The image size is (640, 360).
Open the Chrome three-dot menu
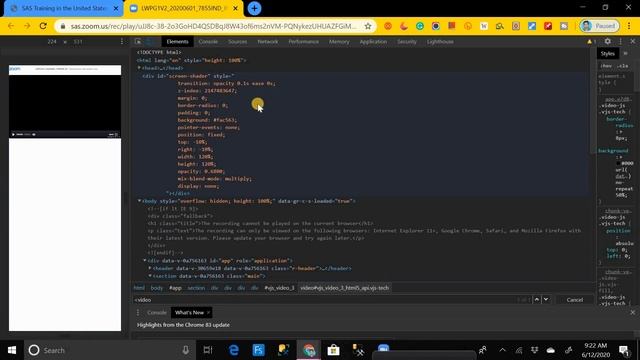click(x=629, y=26)
